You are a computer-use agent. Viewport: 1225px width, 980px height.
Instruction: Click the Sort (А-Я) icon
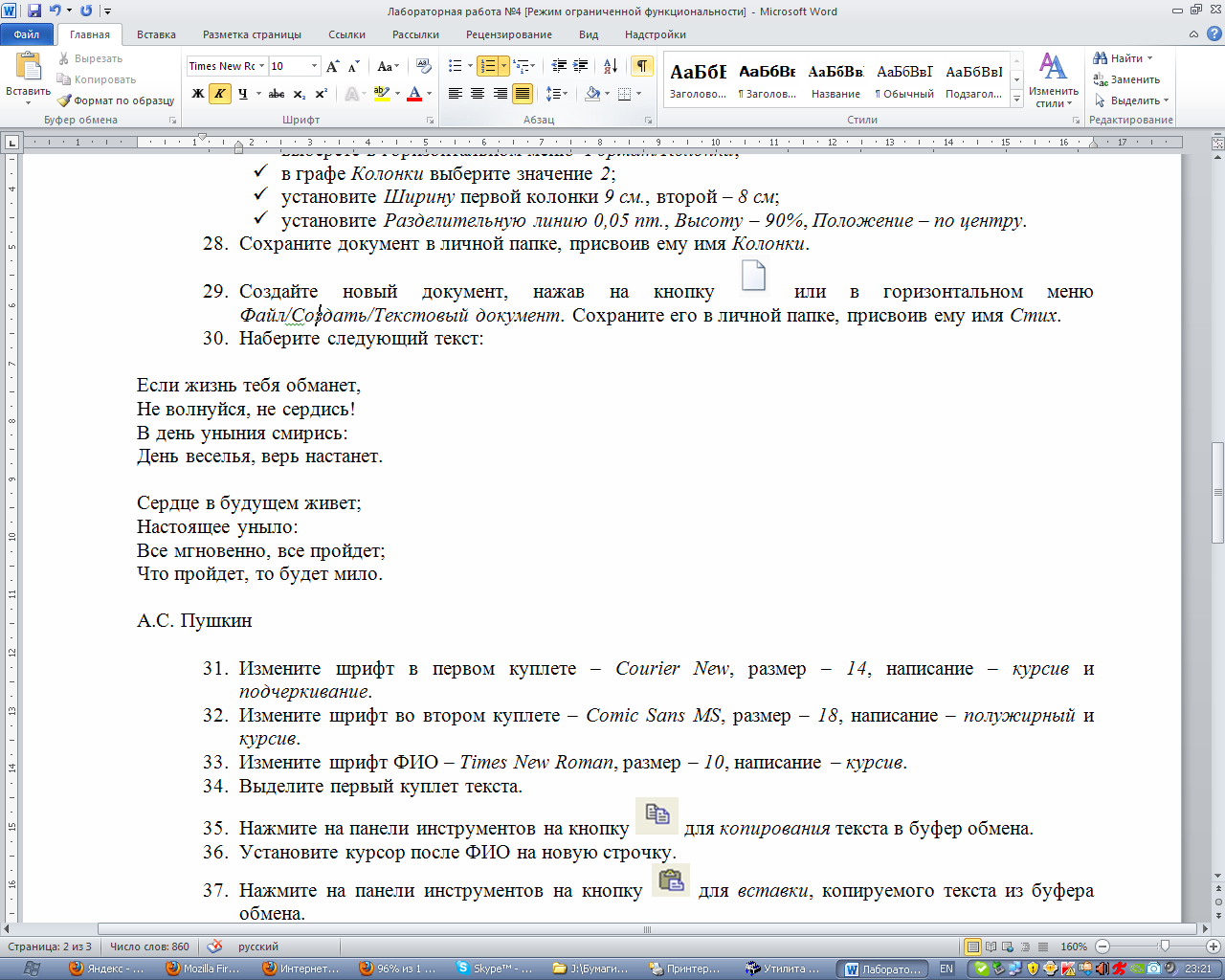[x=611, y=66]
